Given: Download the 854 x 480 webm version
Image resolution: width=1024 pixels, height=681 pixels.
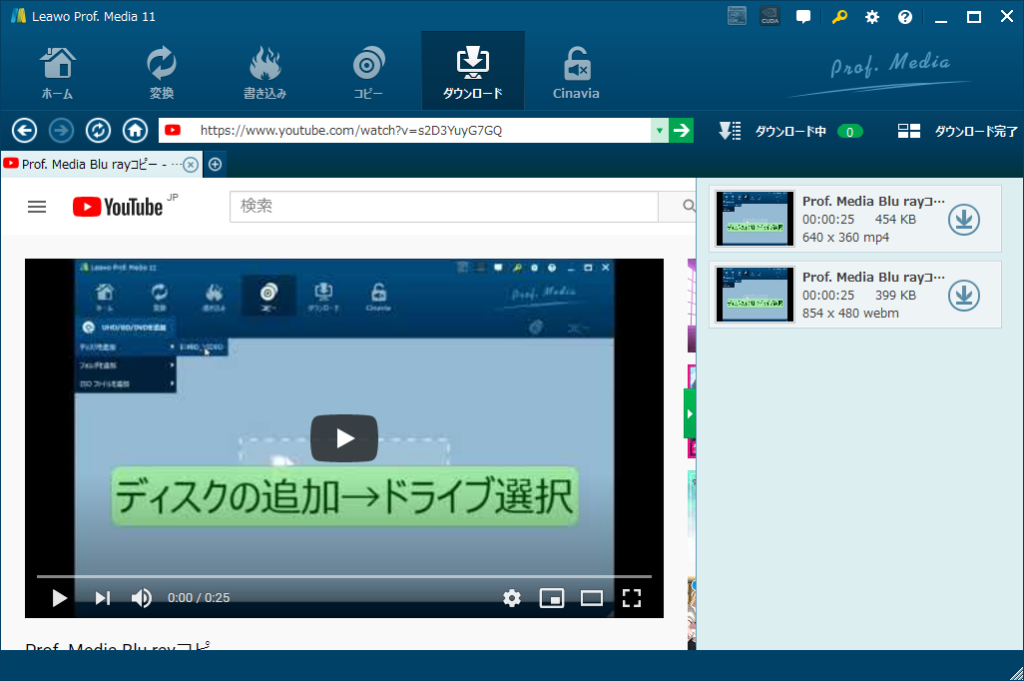Looking at the screenshot, I should pos(964,295).
